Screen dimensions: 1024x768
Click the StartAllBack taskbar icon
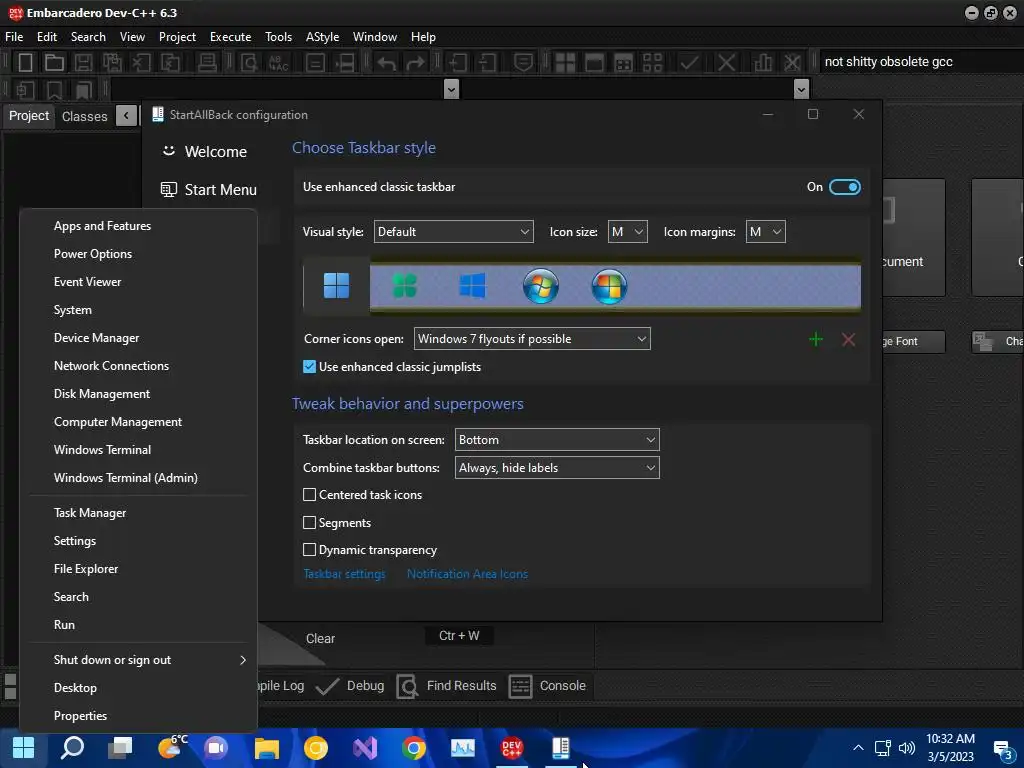tap(561, 748)
